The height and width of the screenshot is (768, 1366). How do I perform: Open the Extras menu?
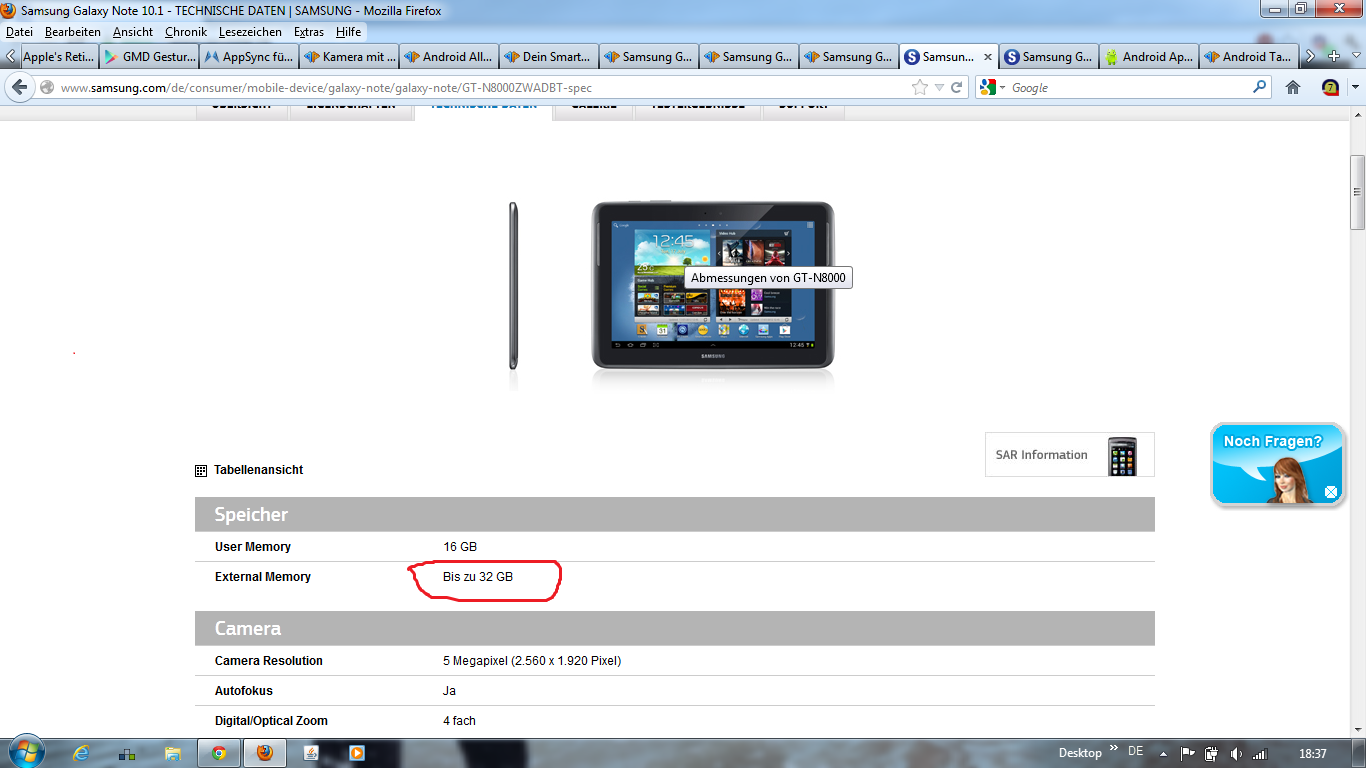pos(309,32)
